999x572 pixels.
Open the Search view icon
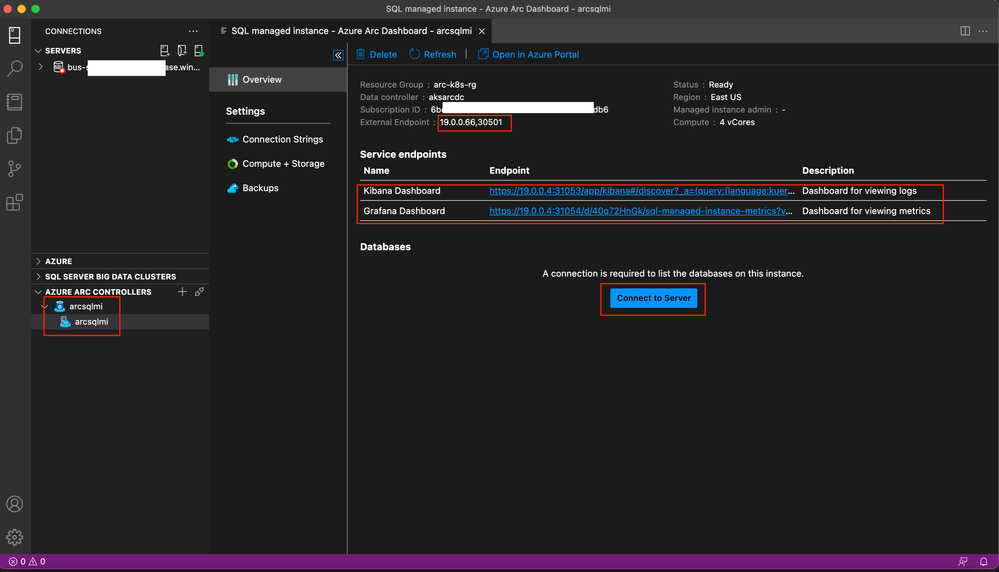15,68
